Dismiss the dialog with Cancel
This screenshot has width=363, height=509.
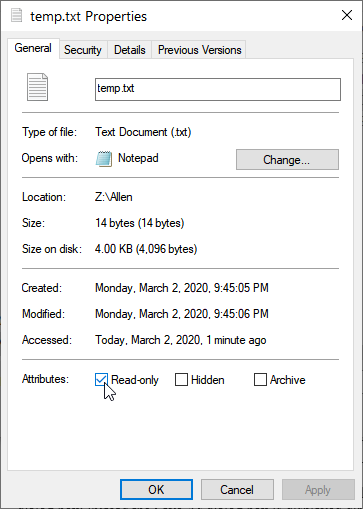click(237, 490)
